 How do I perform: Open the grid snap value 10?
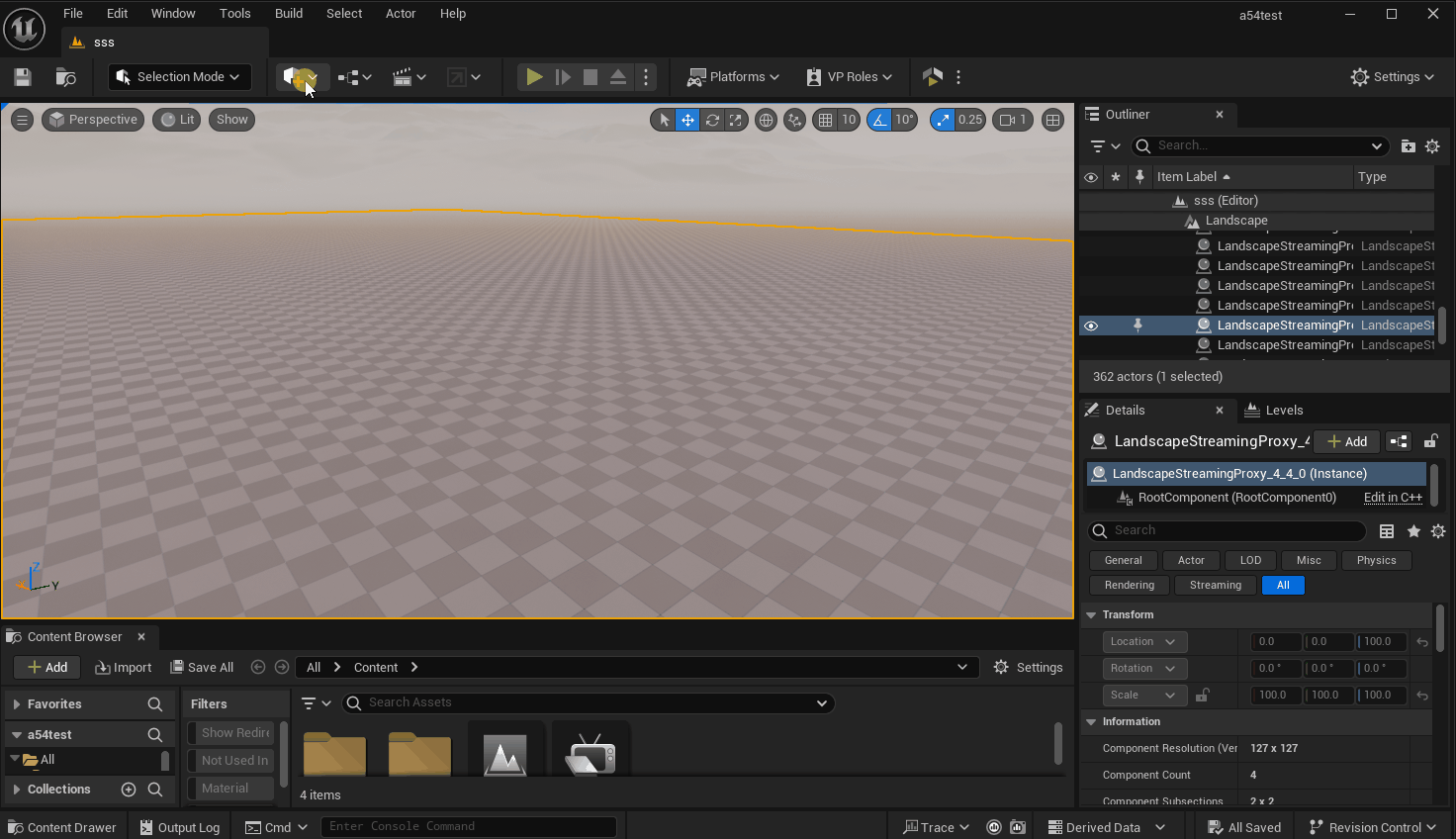tap(849, 120)
